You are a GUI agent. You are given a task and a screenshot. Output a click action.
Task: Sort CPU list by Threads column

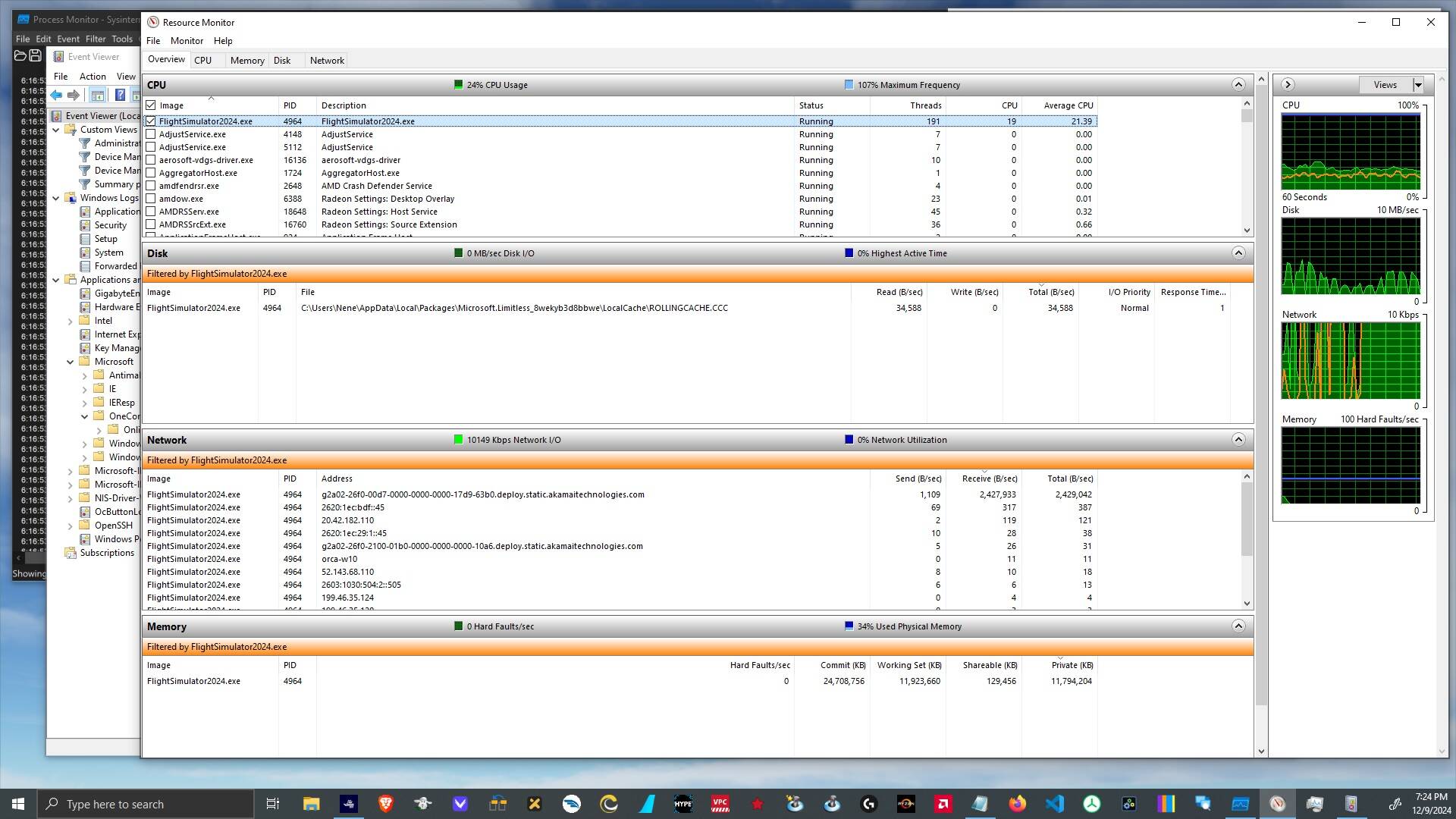pyautogui.click(x=908, y=105)
